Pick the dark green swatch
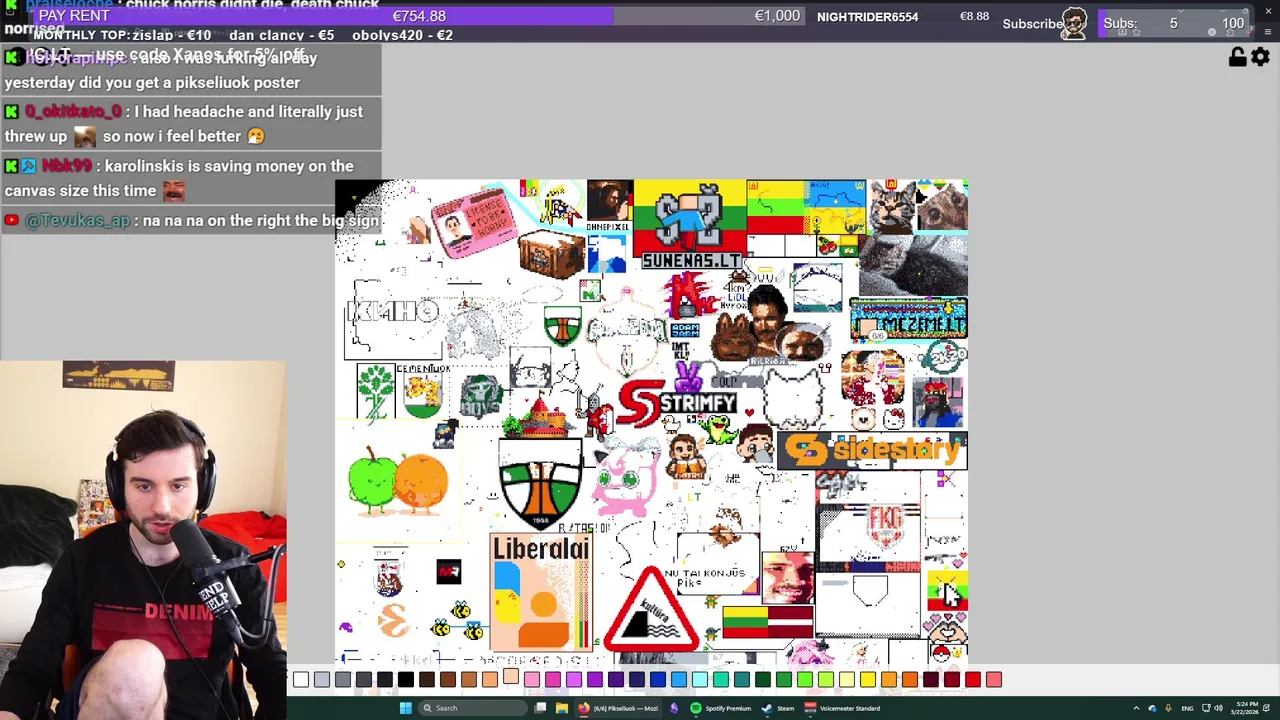 click(x=763, y=680)
